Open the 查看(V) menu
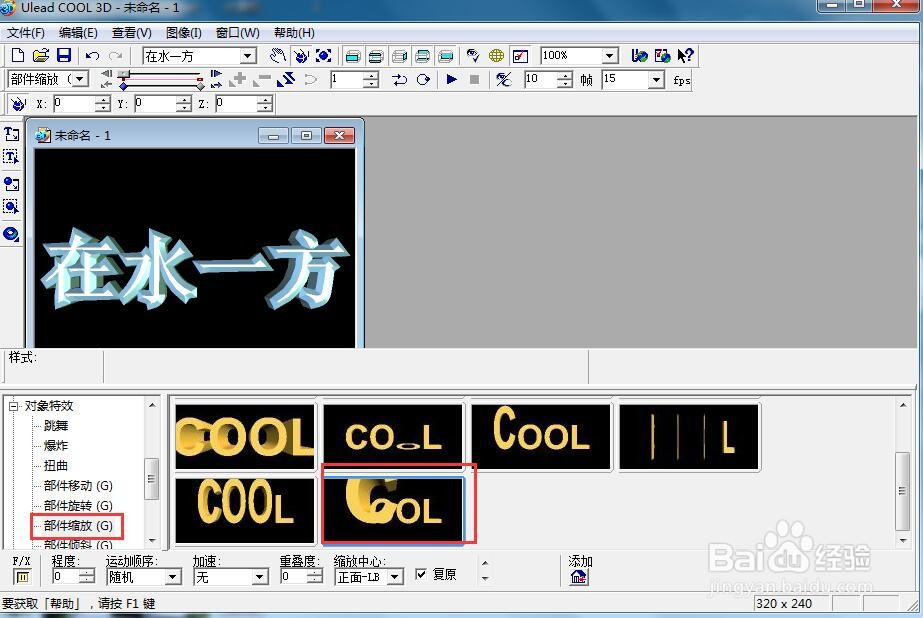Viewport: 923px width, 618px height. tap(132, 33)
